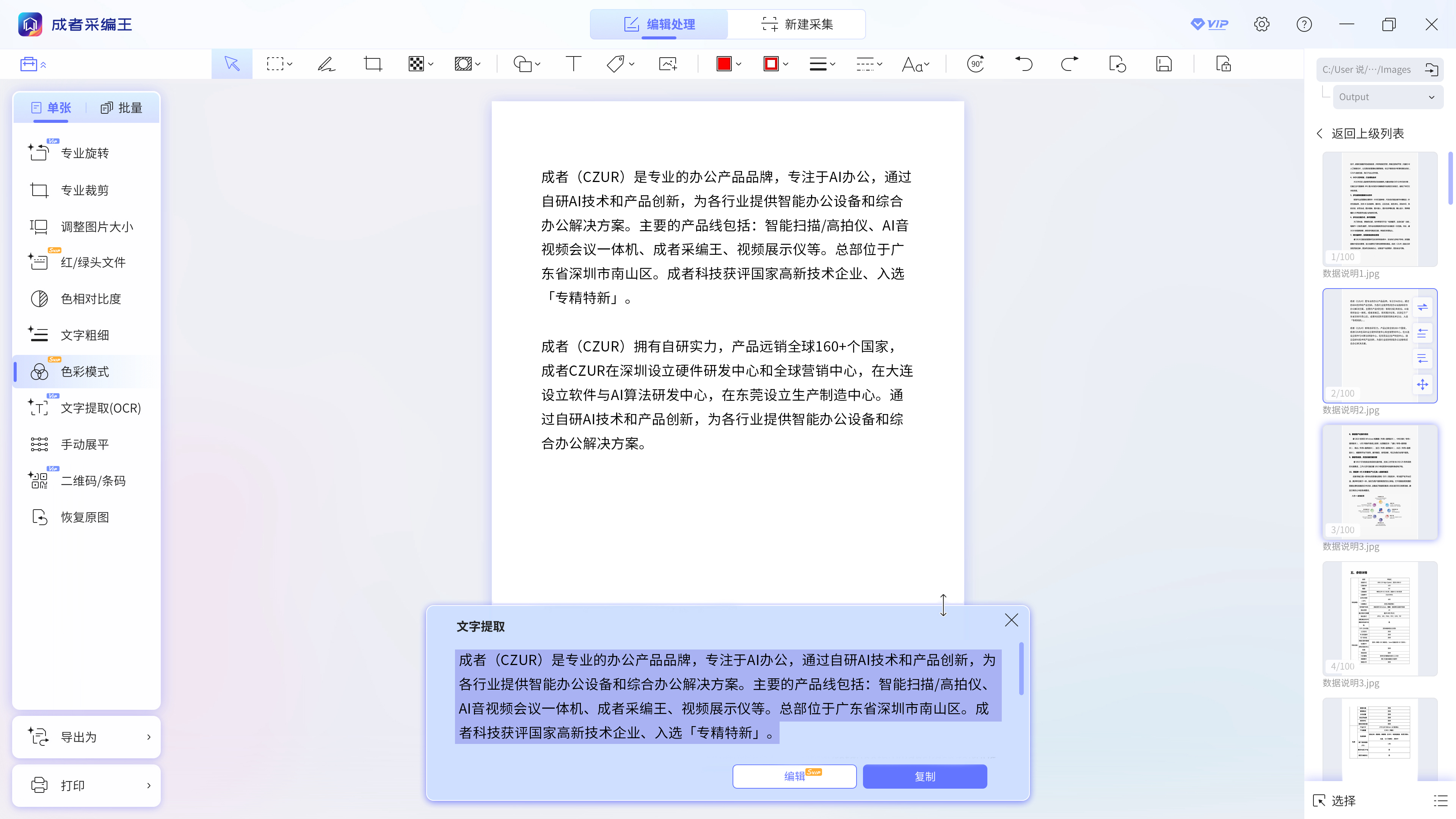The width and height of the screenshot is (1456, 819).
Task: Click the swap icon on thumbnail 2
Action: click(x=1423, y=308)
